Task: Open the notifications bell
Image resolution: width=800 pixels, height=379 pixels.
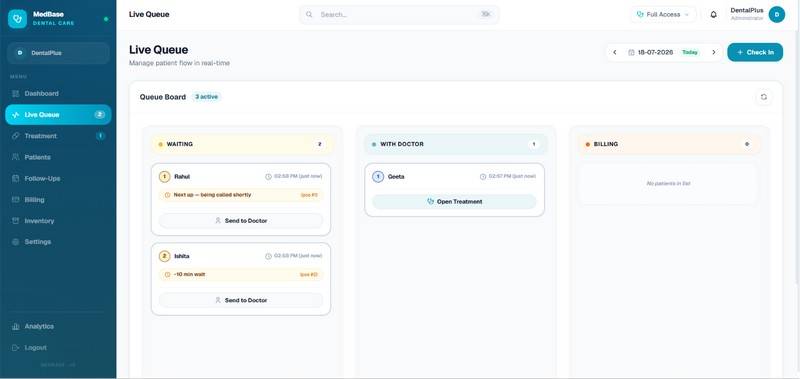Action: pyautogui.click(x=713, y=15)
